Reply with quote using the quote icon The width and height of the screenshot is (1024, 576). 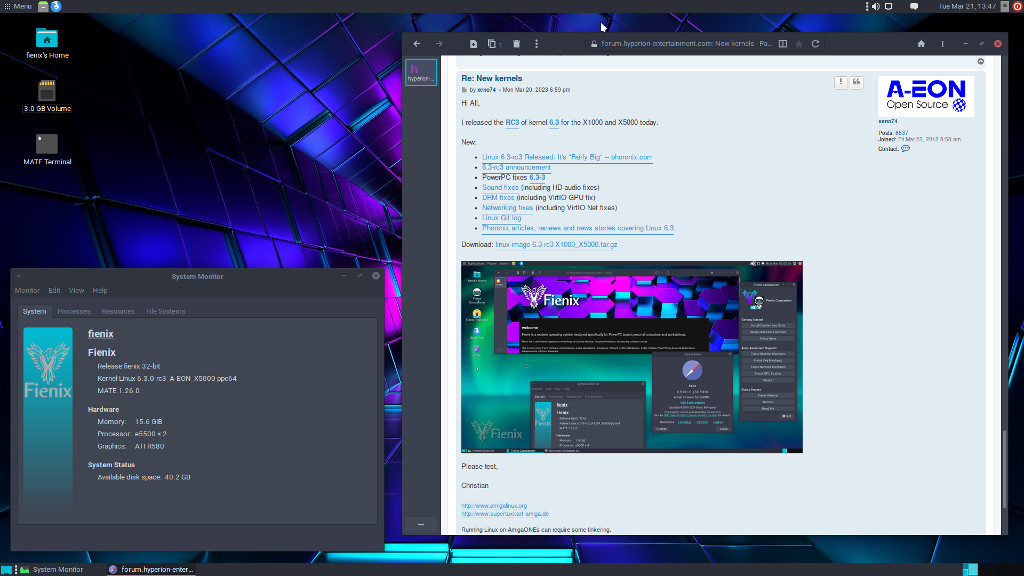click(856, 82)
